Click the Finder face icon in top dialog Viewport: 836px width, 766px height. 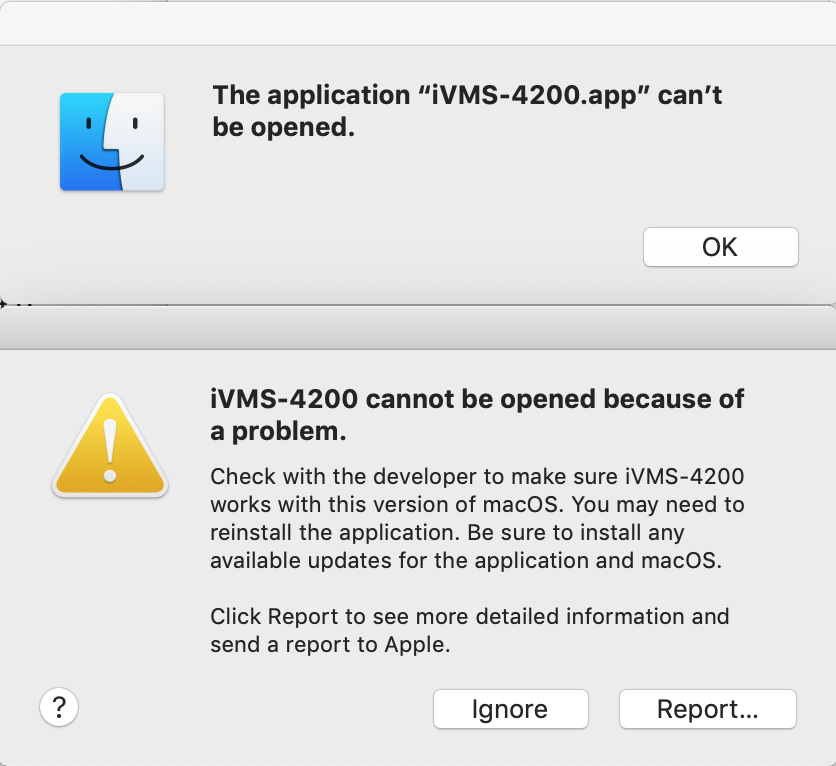coord(112,141)
